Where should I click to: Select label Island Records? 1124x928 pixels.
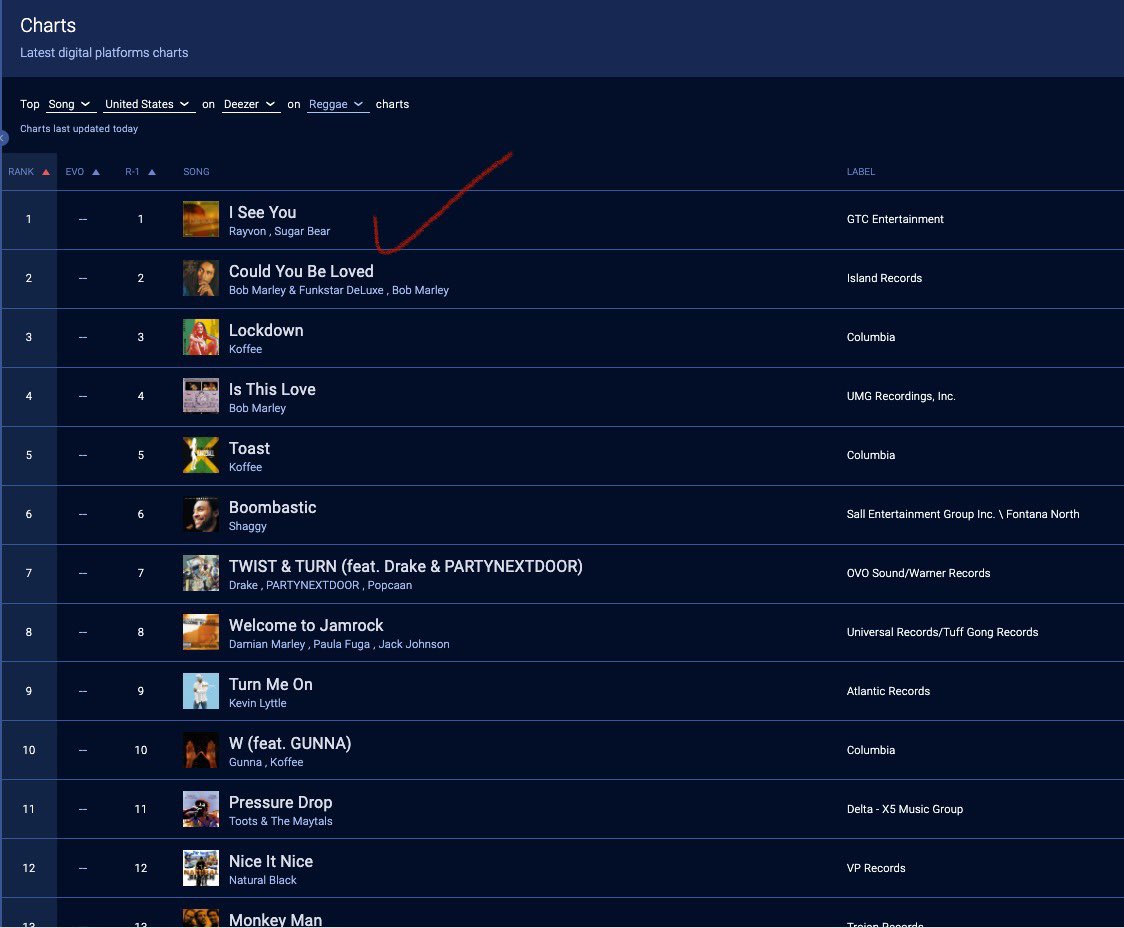coord(884,278)
